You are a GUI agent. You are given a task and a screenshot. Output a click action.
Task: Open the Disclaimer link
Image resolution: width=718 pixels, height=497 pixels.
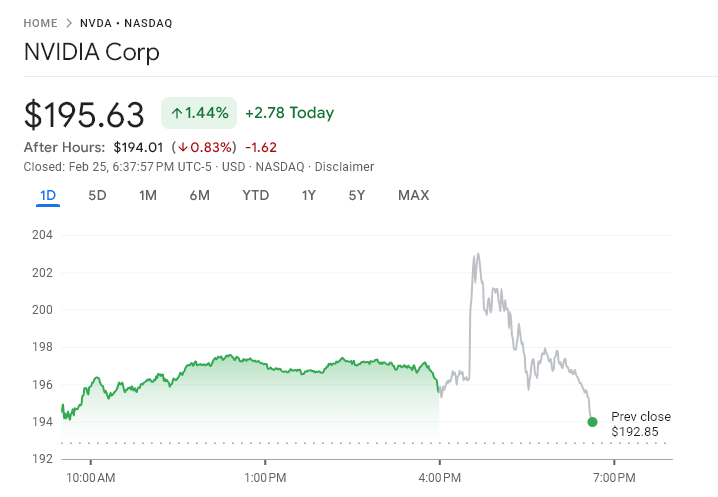point(344,167)
